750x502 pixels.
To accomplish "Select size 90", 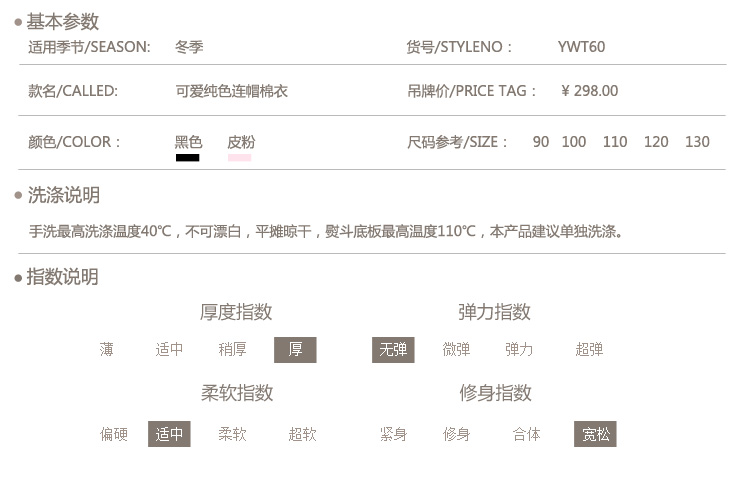I will pyautogui.click(x=541, y=142).
